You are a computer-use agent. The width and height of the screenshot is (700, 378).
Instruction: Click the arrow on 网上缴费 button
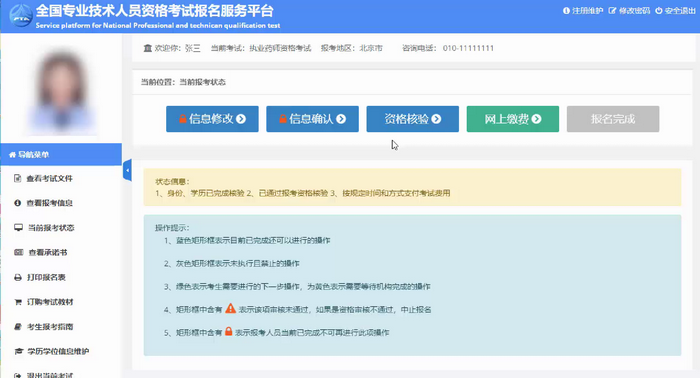tap(537, 119)
